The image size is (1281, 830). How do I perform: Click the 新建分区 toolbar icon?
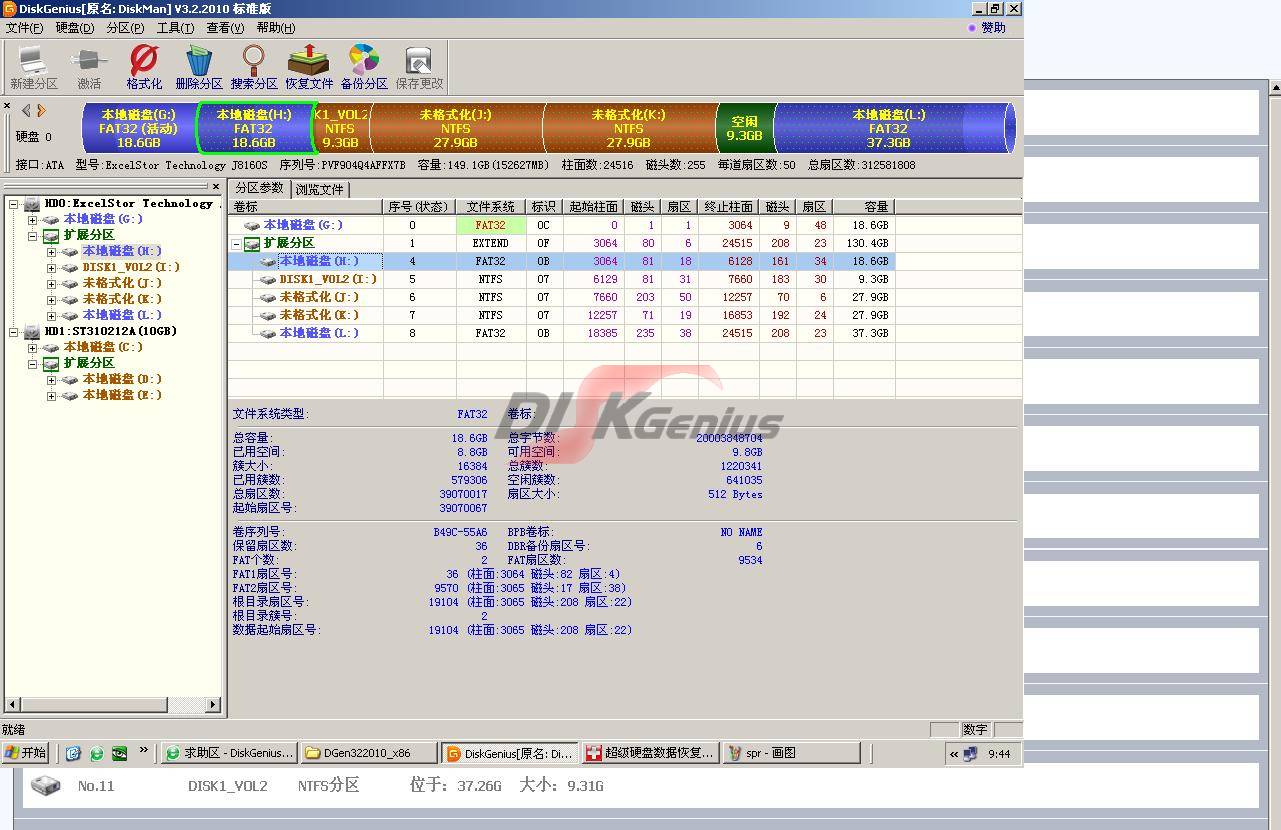point(33,68)
